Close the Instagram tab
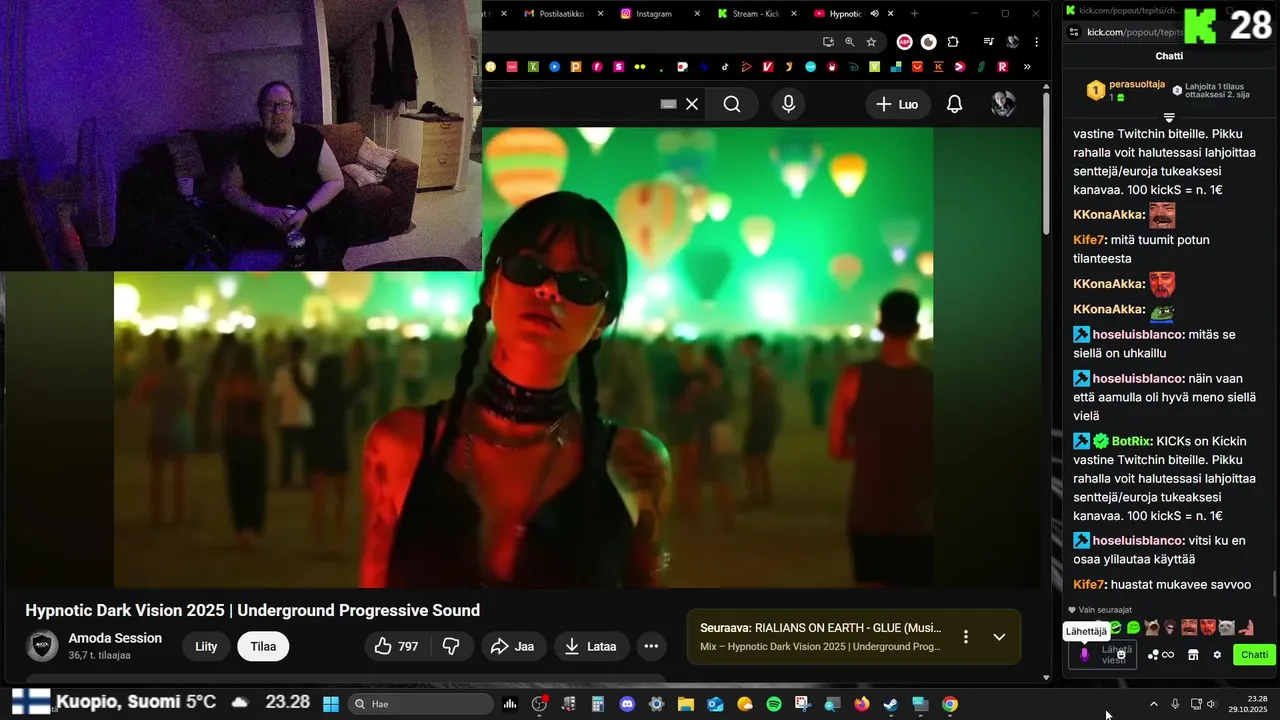The width and height of the screenshot is (1280, 720). point(697,14)
